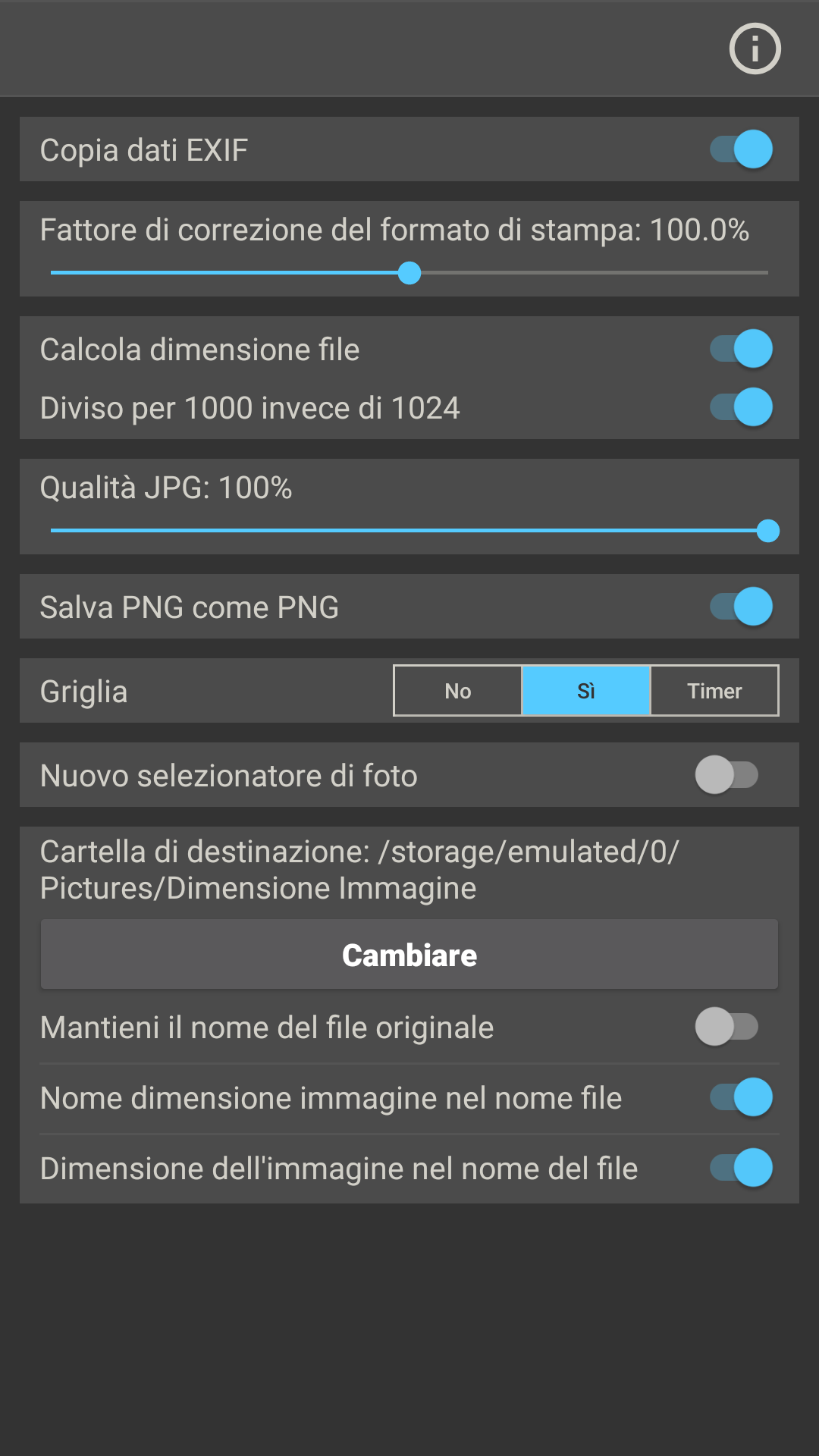The width and height of the screenshot is (819, 1456).
Task: Tap the Qualità JPG: 100% label
Action: click(x=166, y=488)
